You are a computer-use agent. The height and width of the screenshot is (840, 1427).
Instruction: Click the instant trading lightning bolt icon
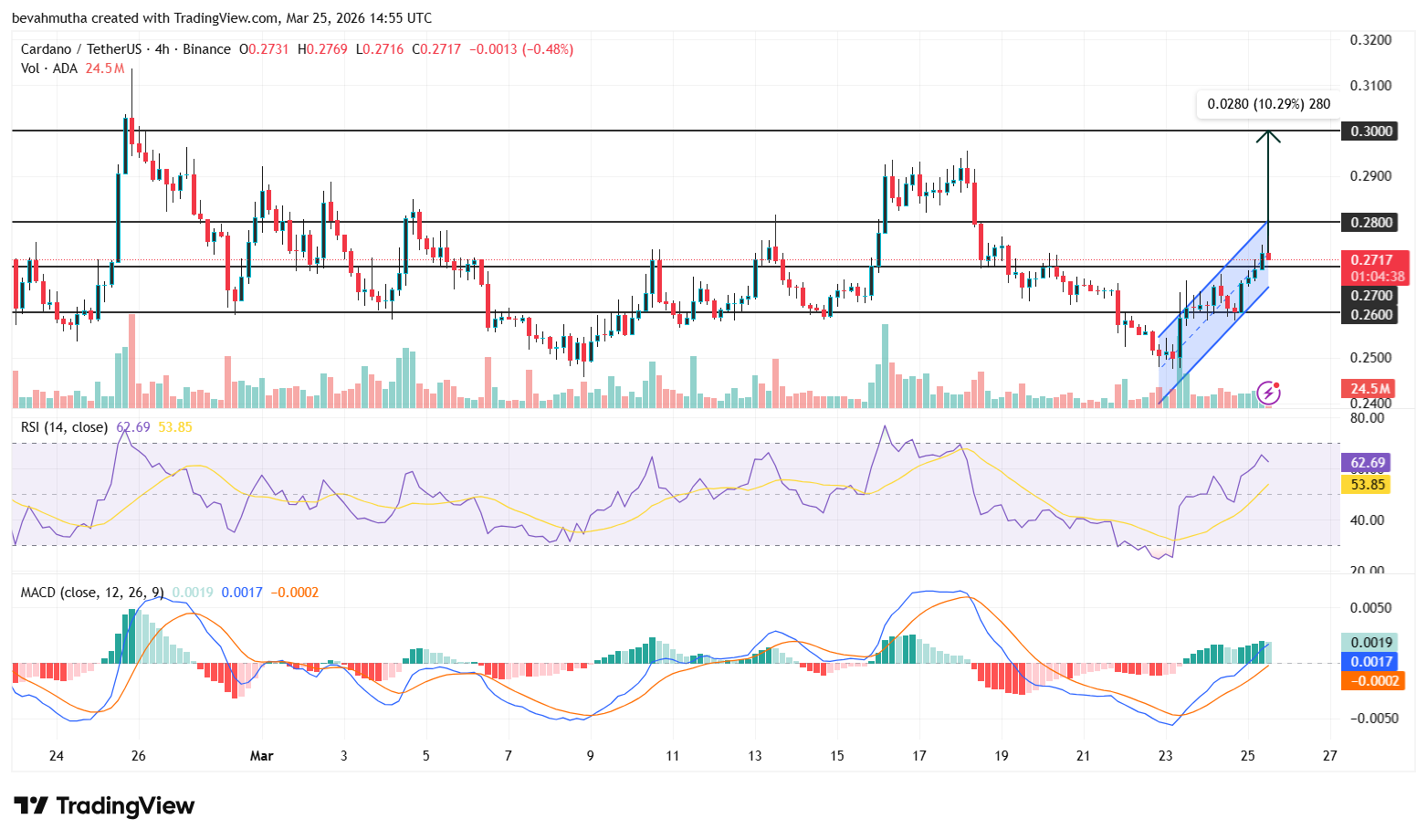click(1269, 393)
